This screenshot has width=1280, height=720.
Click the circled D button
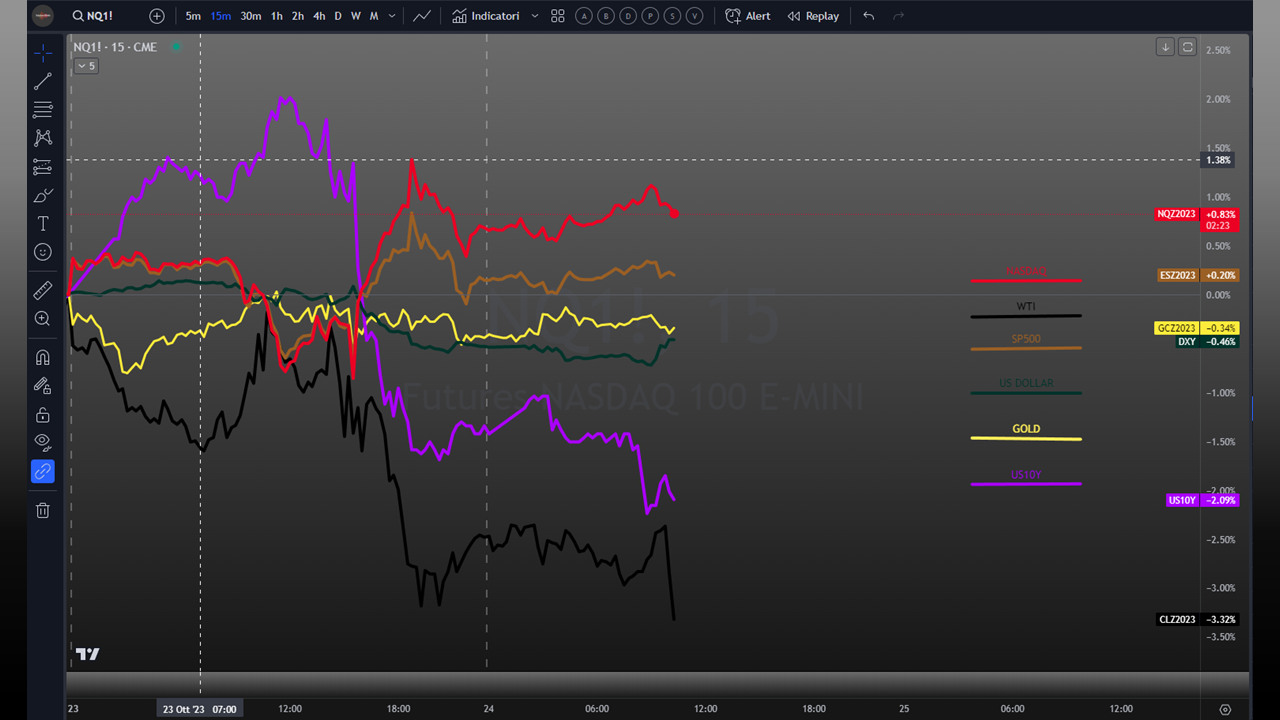628,16
